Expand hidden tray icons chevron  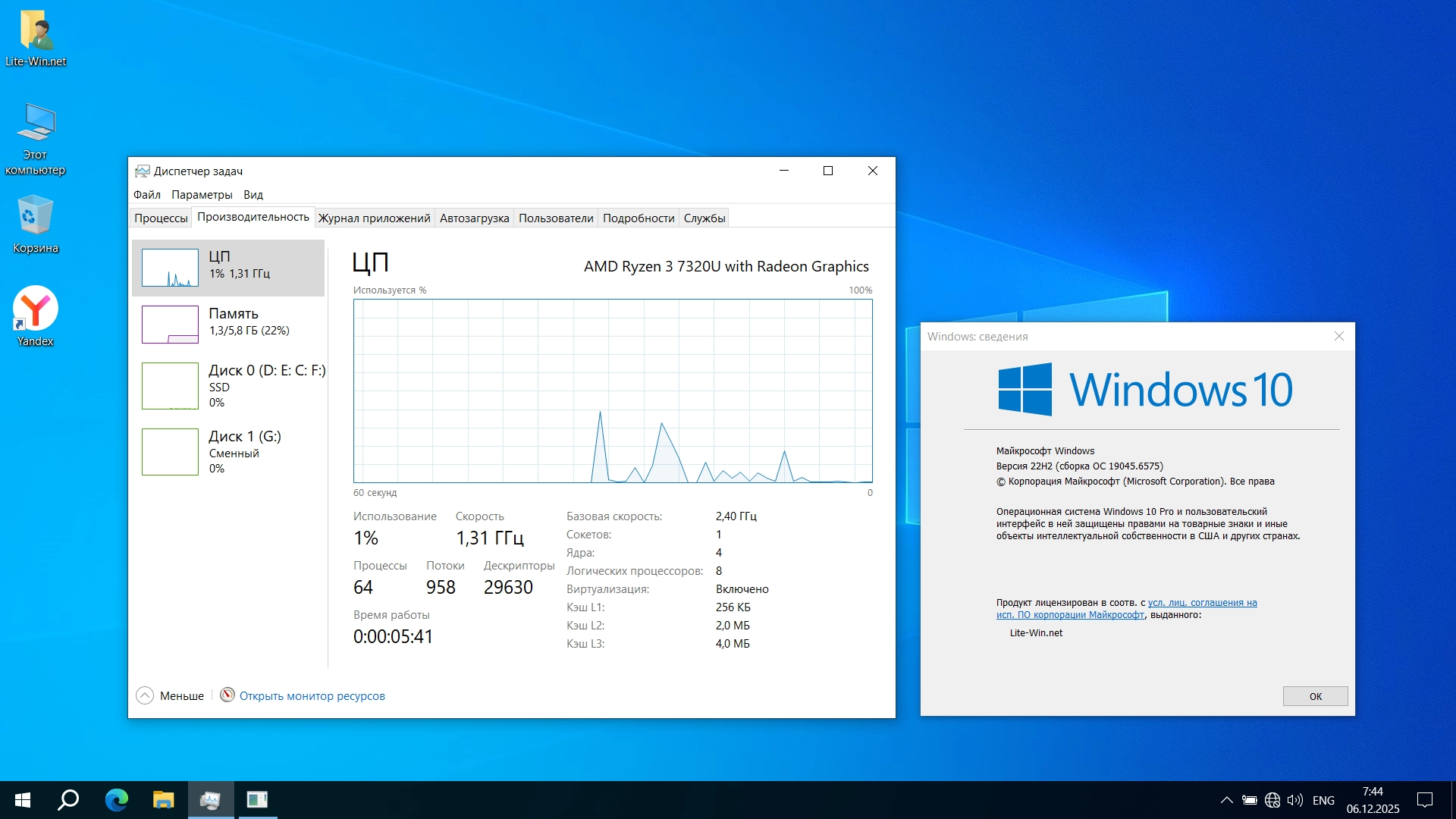(1226, 800)
